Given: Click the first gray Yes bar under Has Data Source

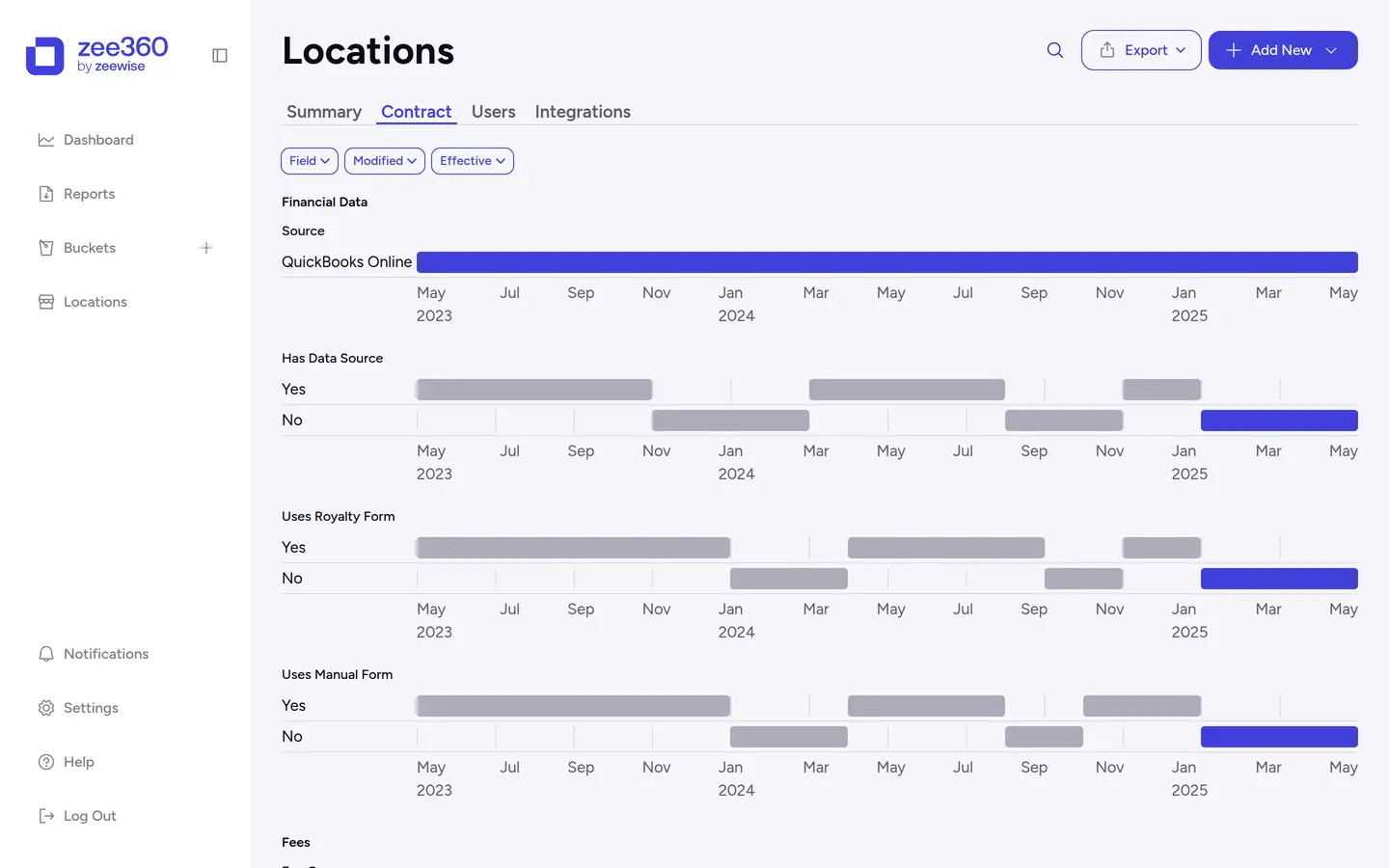Looking at the screenshot, I should [534, 390].
